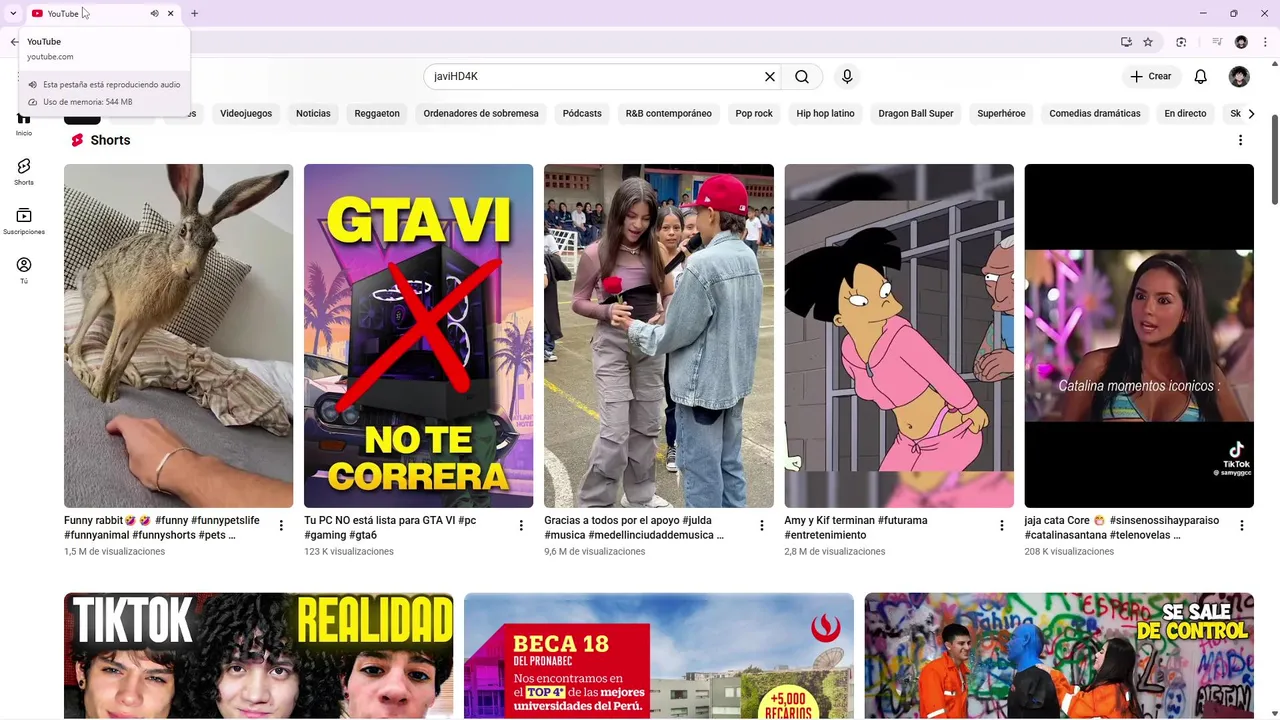Image resolution: width=1280 pixels, height=720 pixels.
Task: Select the R&B contemporáneo chip
Action: (x=669, y=113)
